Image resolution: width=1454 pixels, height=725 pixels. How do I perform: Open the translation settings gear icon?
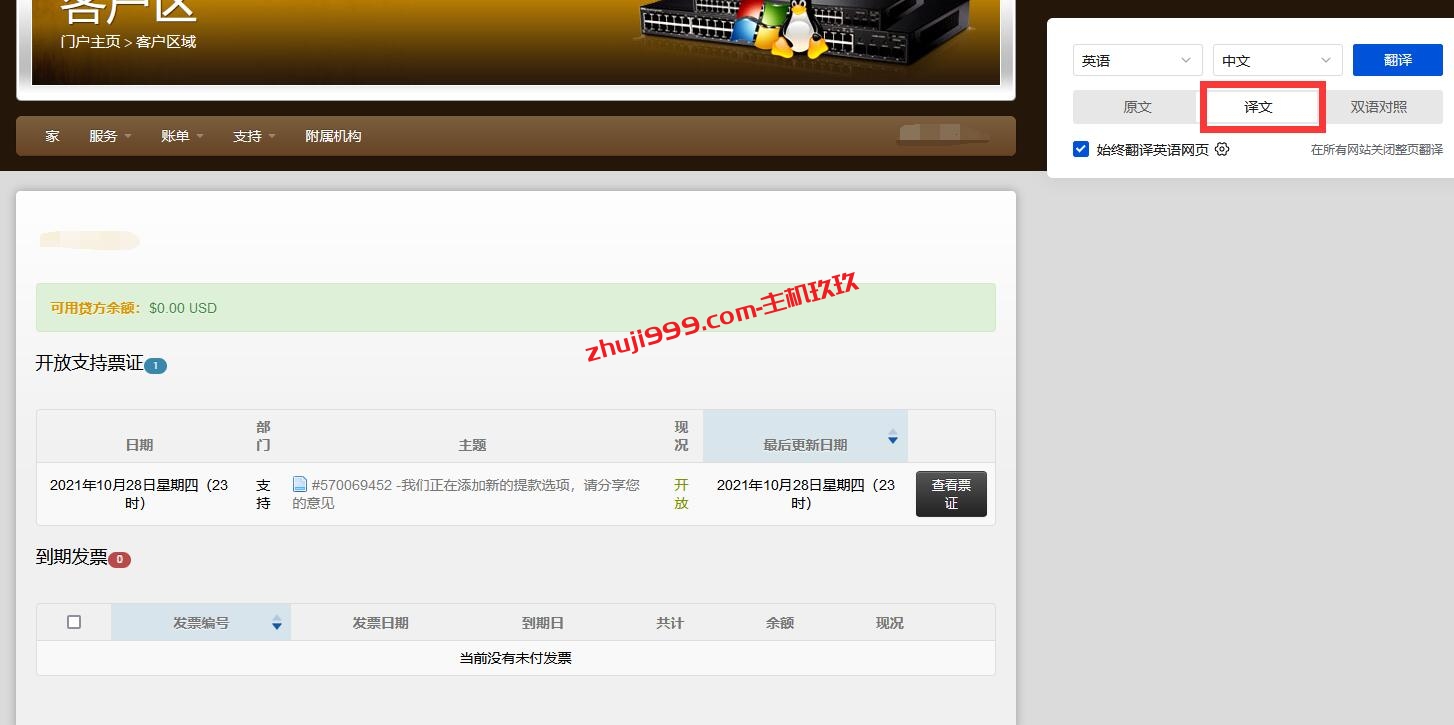click(1222, 149)
